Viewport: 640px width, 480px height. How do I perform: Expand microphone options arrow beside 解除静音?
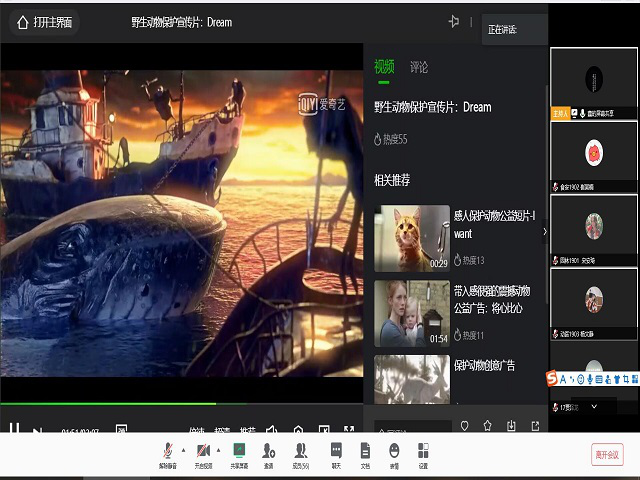(x=183, y=450)
